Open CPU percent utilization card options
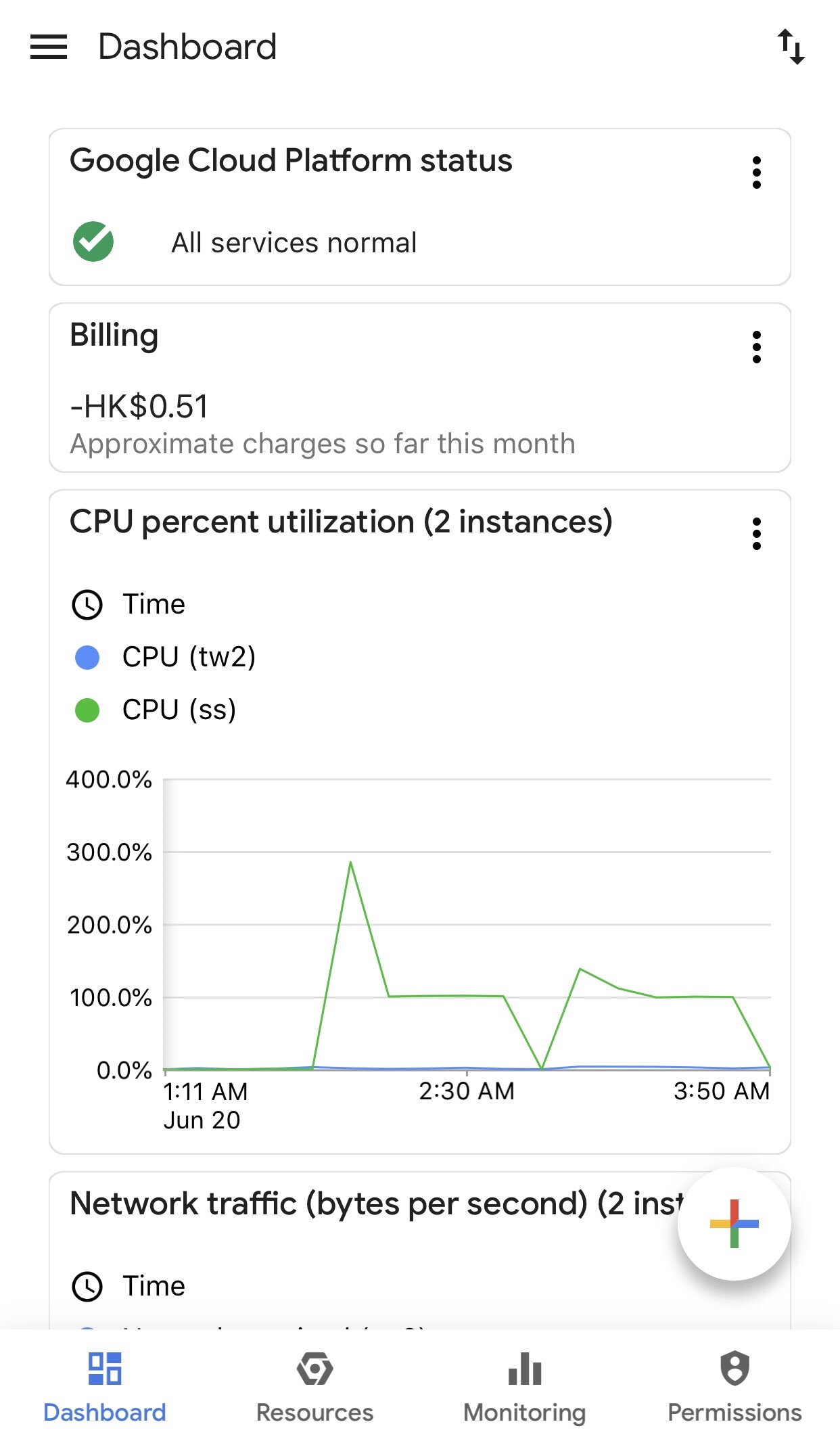Viewport: 840px width, 1443px height. (757, 534)
